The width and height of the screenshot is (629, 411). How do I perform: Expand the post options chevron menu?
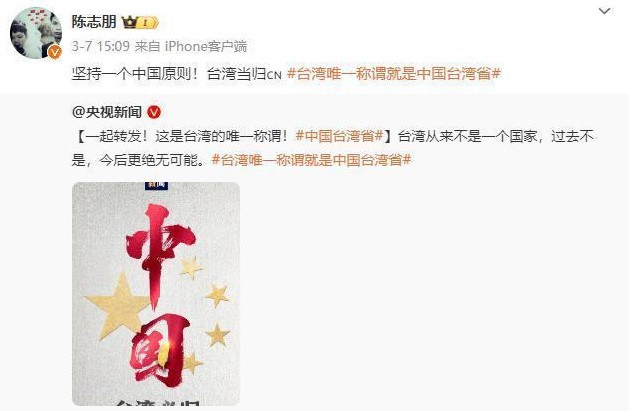605,11
